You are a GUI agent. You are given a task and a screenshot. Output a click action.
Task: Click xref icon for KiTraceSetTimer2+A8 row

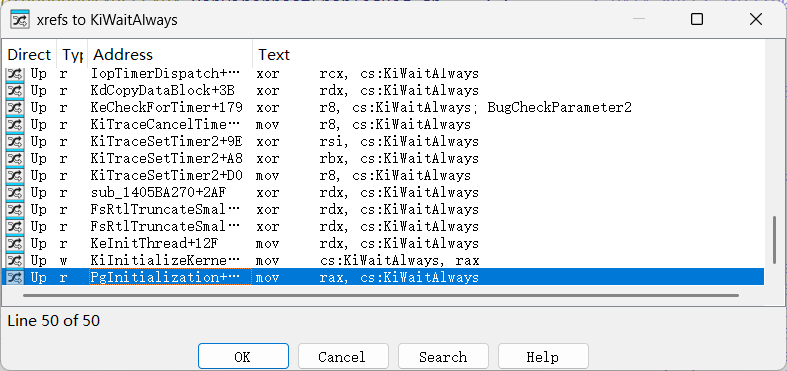pyautogui.click(x=15, y=159)
